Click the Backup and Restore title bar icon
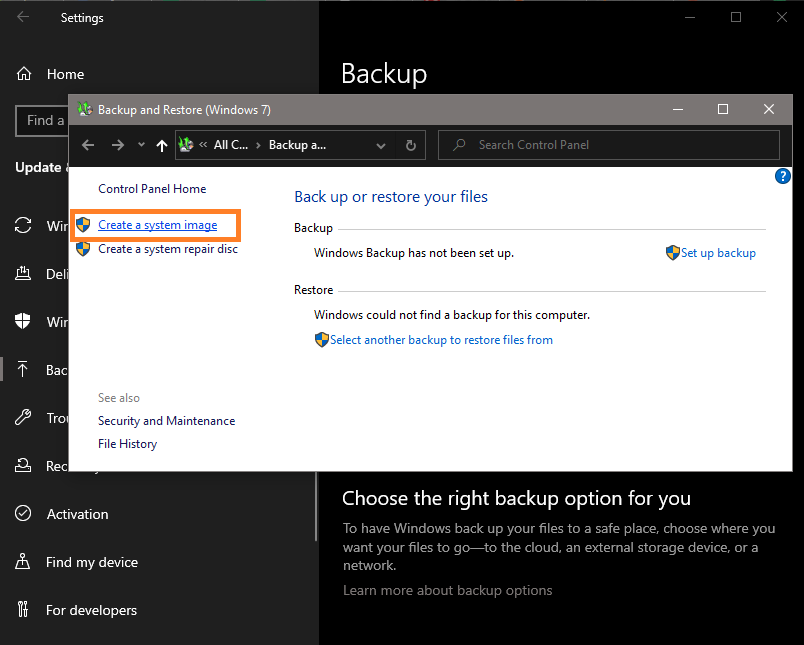Screen dimensions: 804x645 (x=85, y=109)
